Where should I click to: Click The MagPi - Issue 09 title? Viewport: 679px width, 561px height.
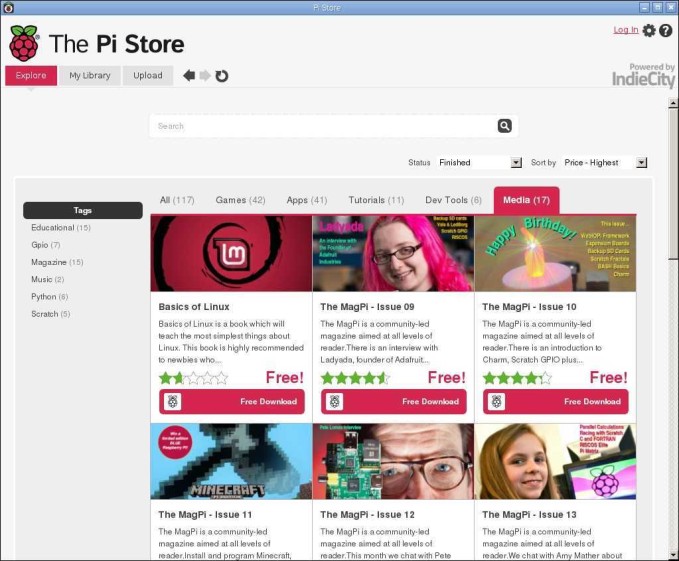(x=367, y=306)
